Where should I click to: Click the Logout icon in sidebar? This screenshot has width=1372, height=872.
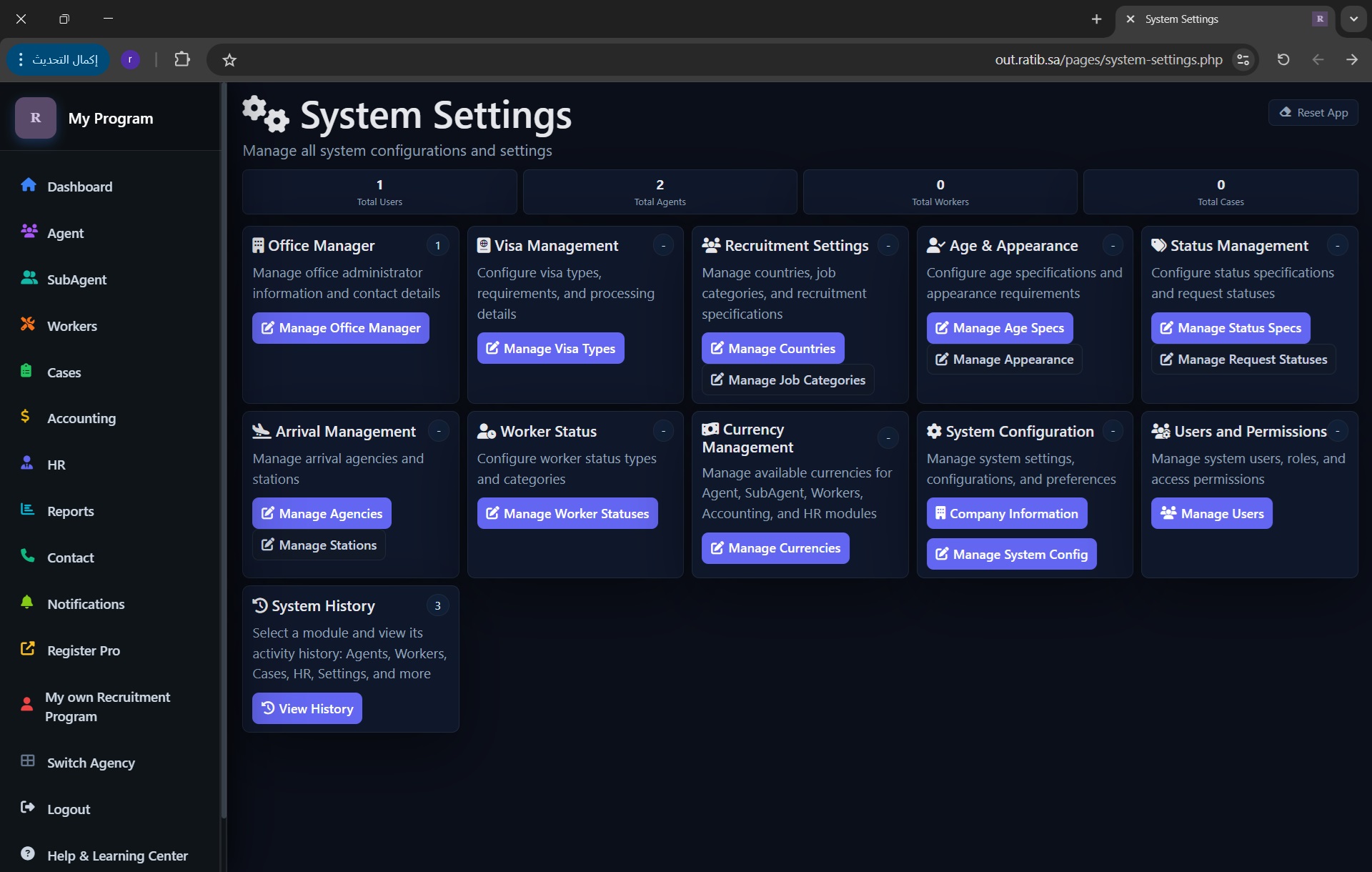28,808
